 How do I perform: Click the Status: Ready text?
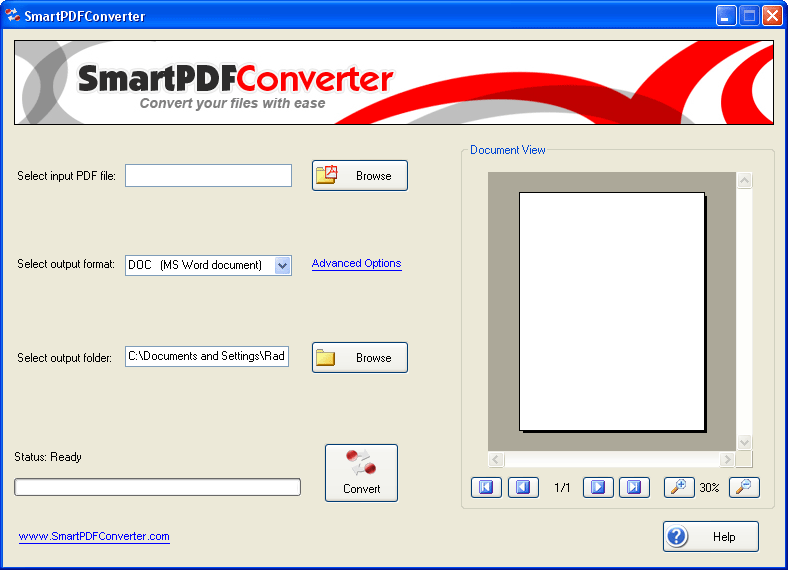pos(48,457)
